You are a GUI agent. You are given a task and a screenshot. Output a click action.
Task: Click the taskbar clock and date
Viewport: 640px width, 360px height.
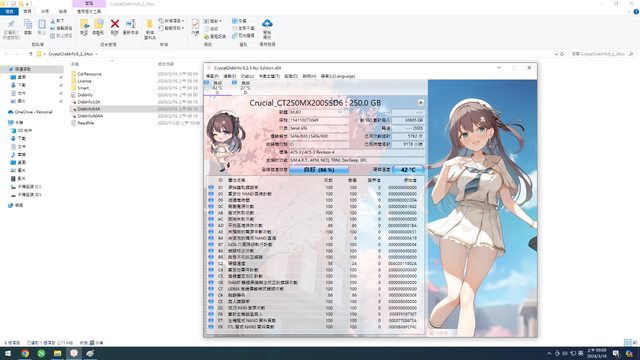[596, 353]
